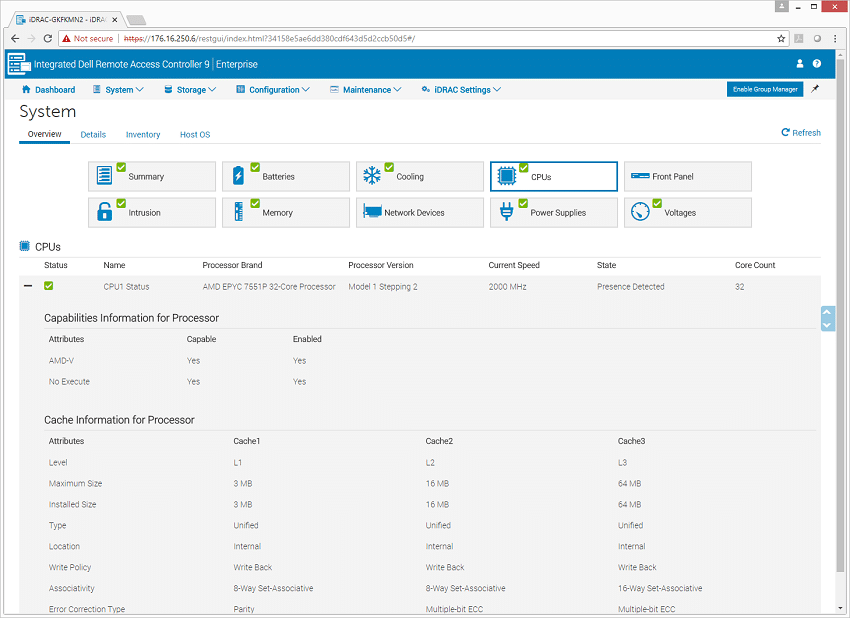This screenshot has height=618, width=850.
Task: Click the page vertical scrollbar
Action: 841,314
